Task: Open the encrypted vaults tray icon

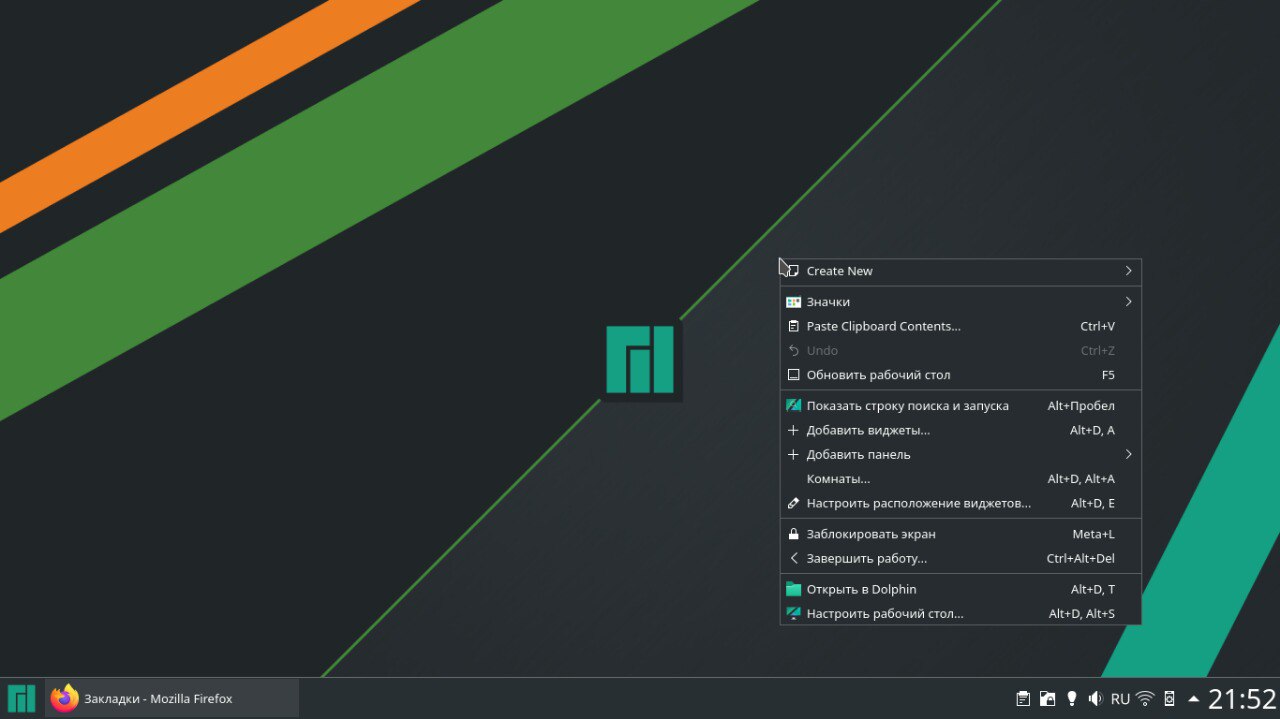Action: [x=1047, y=698]
